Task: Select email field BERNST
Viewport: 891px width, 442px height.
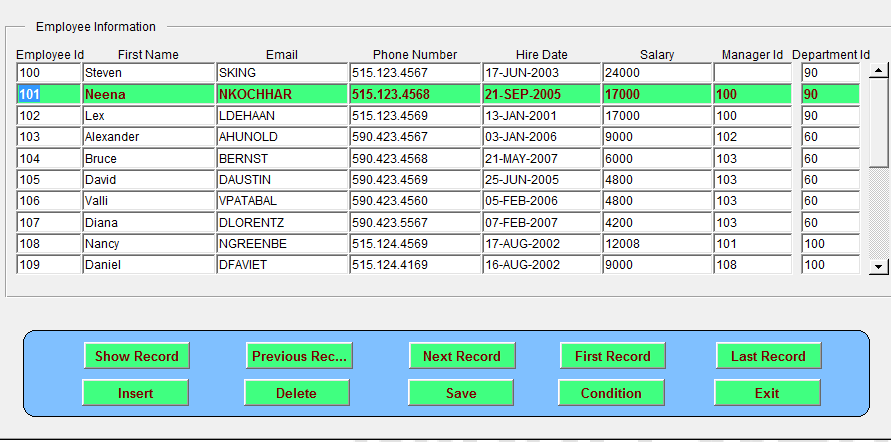Action: pyautogui.click(x=282, y=159)
